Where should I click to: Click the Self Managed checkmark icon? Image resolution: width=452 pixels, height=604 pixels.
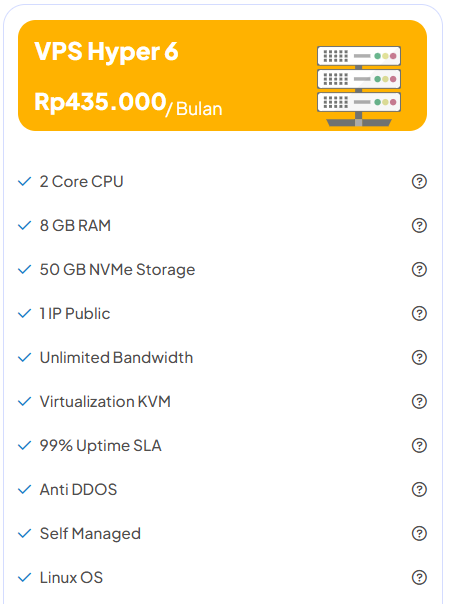(x=25, y=534)
